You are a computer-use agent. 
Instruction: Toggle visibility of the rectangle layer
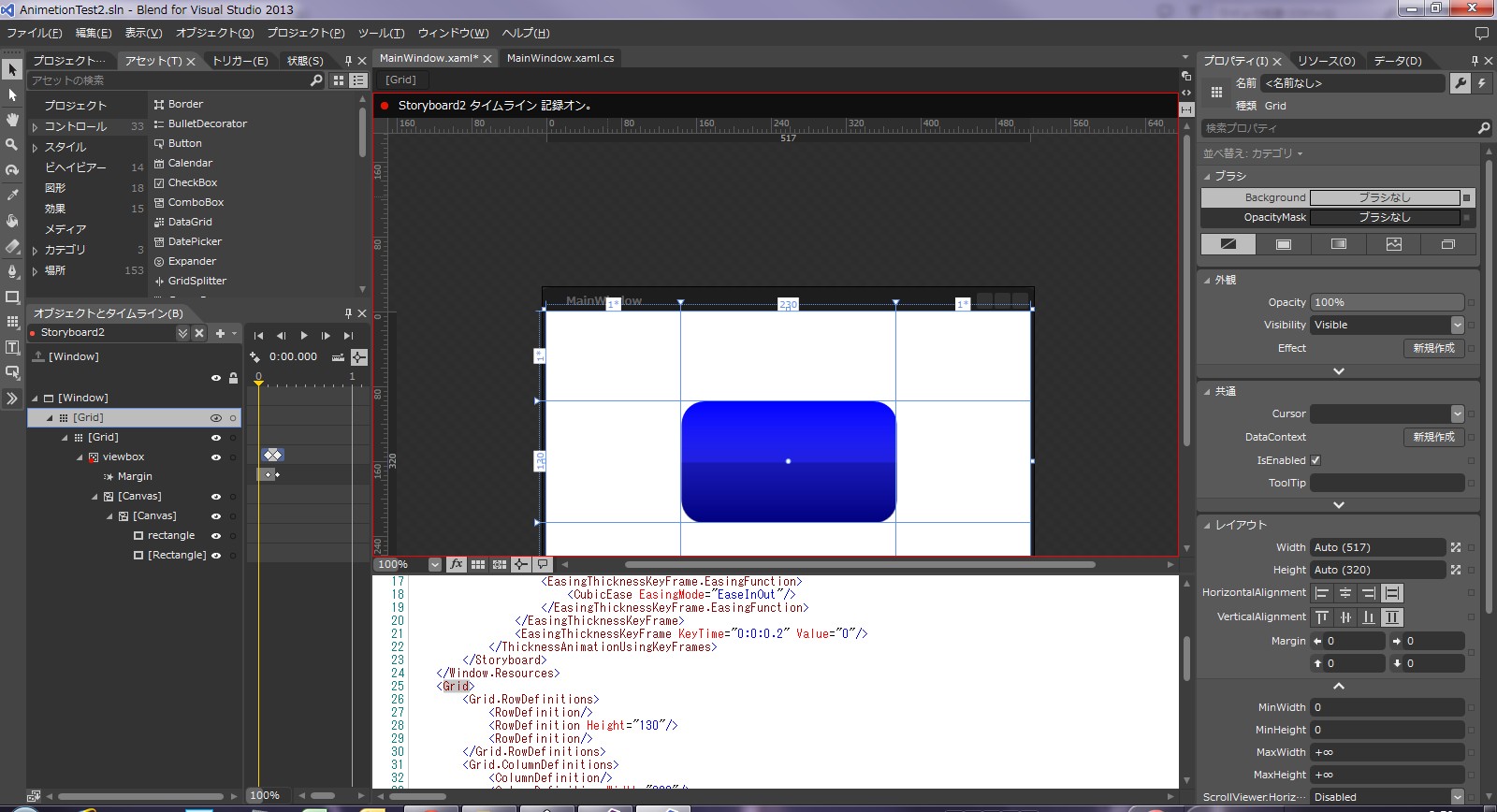(x=216, y=536)
